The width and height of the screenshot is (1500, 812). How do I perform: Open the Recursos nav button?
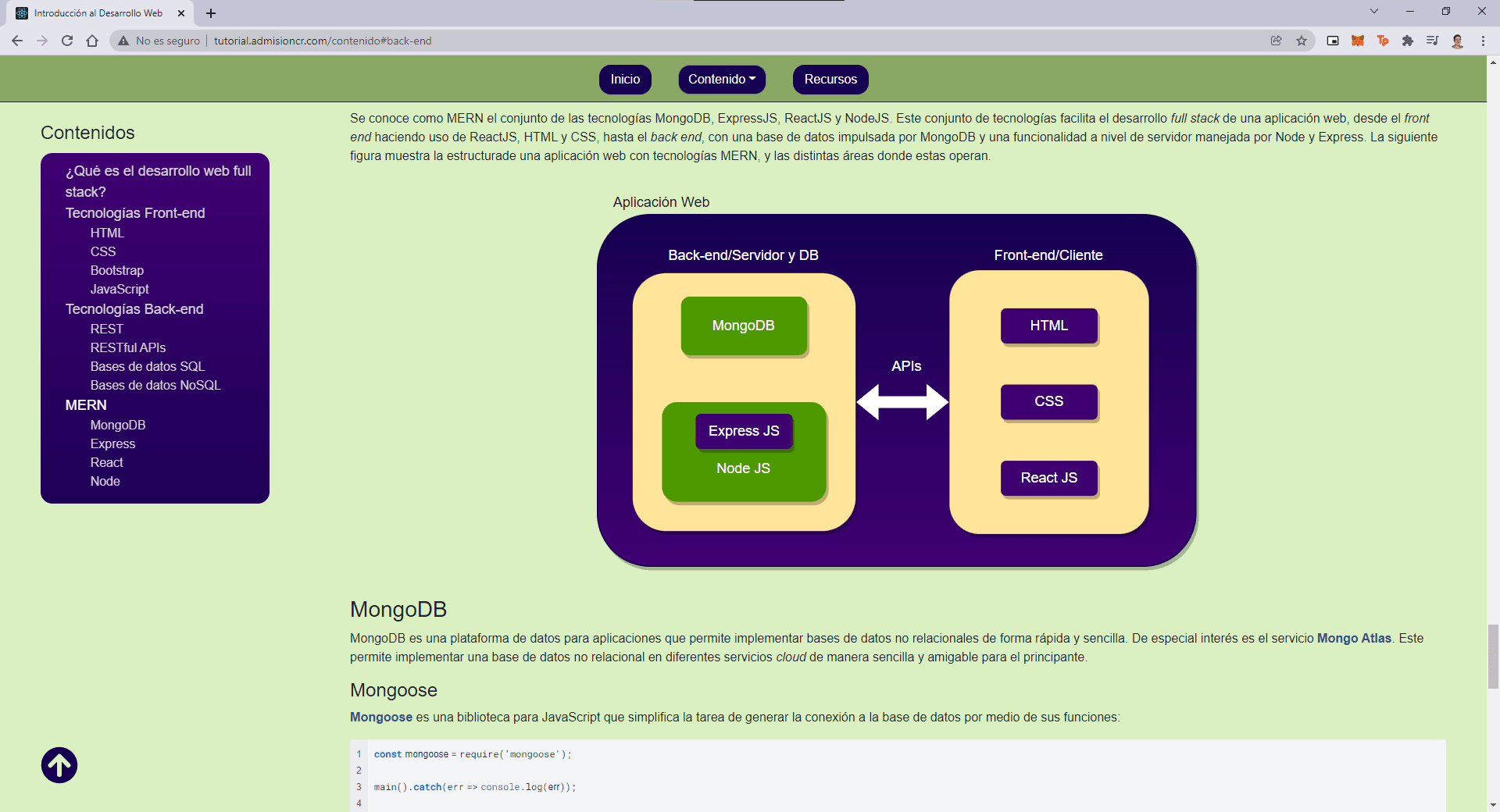[830, 80]
